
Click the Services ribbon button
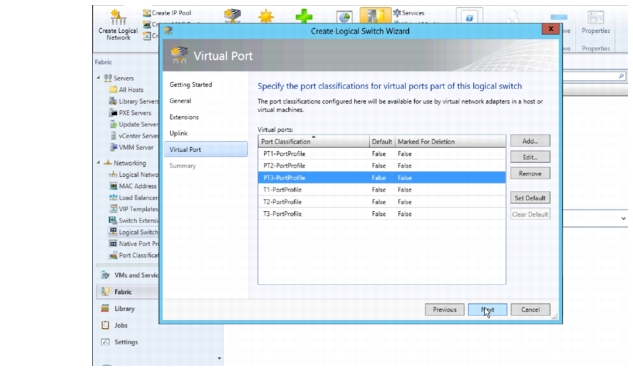(409, 13)
